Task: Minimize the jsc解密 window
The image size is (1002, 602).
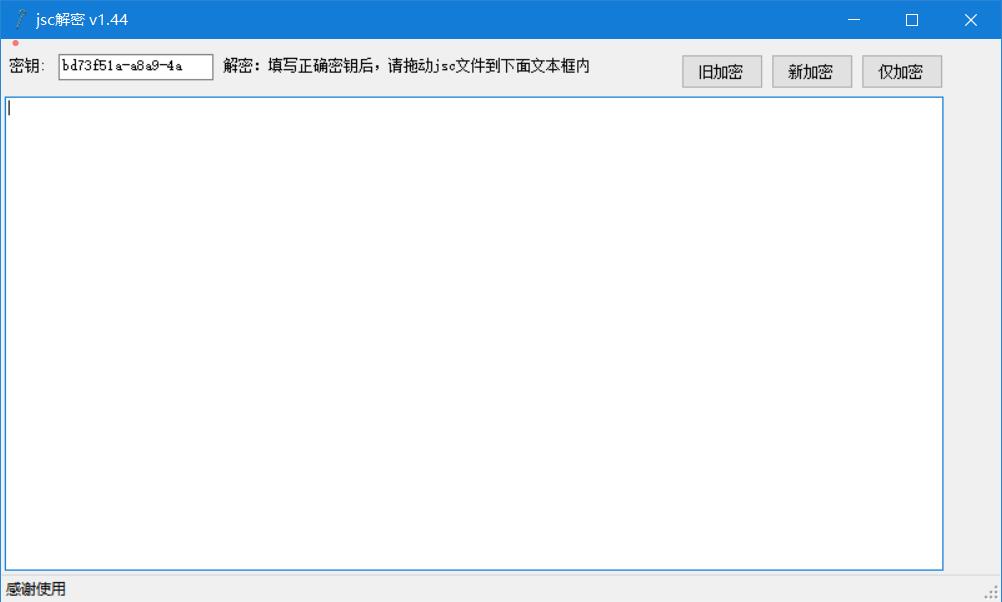Action: 854,20
